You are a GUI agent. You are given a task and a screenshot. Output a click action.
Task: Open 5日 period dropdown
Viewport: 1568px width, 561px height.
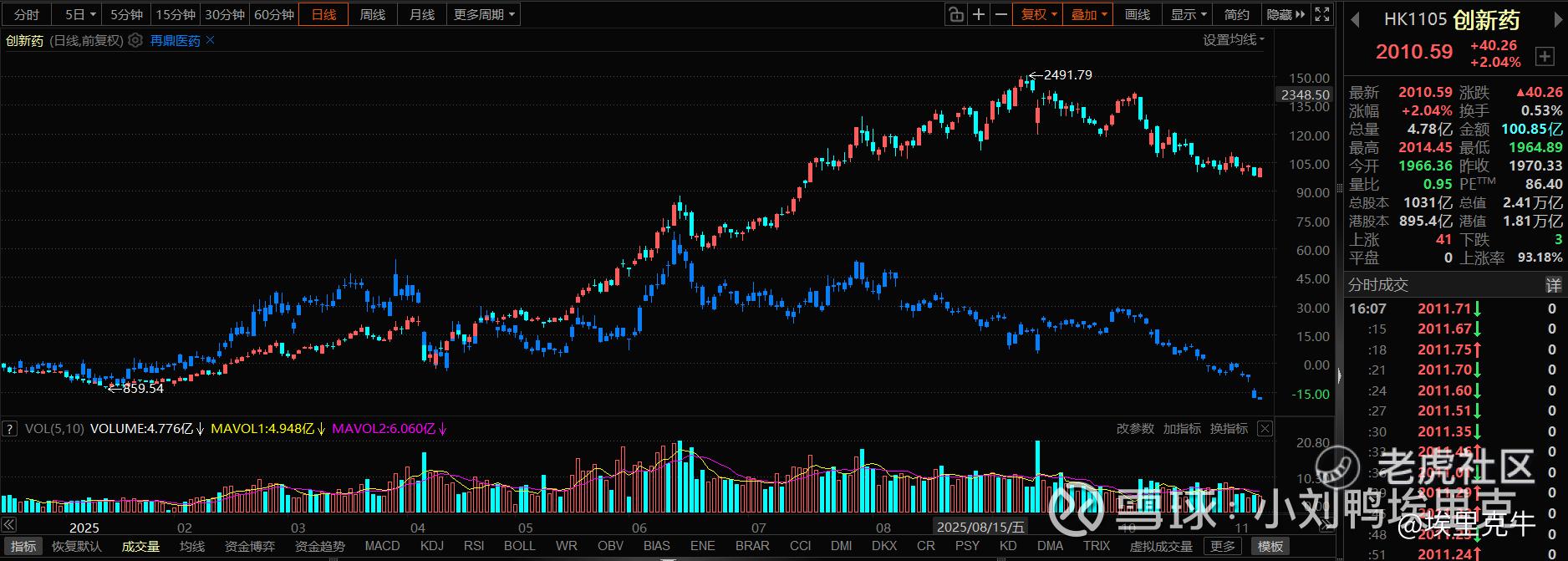click(x=79, y=14)
